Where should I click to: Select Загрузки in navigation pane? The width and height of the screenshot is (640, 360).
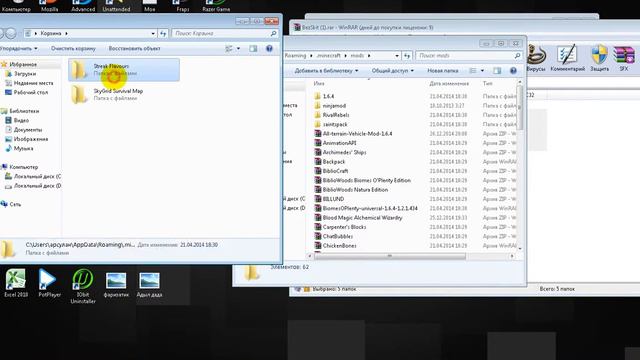click(x=25, y=74)
